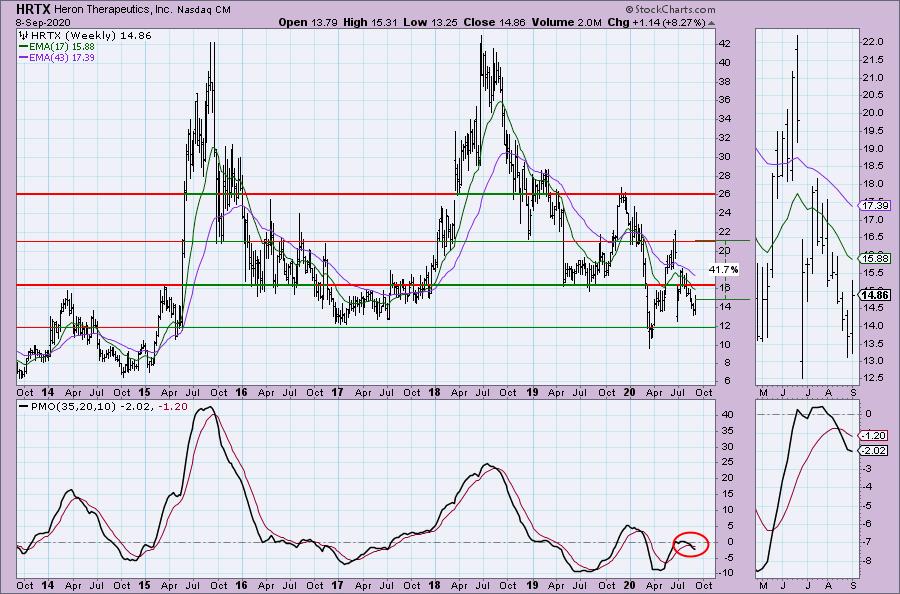The width and height of the screenshot is (900, 594).
Task: Click the green EMA(17) 15.88 legend entry
Action: coord(57,46)
